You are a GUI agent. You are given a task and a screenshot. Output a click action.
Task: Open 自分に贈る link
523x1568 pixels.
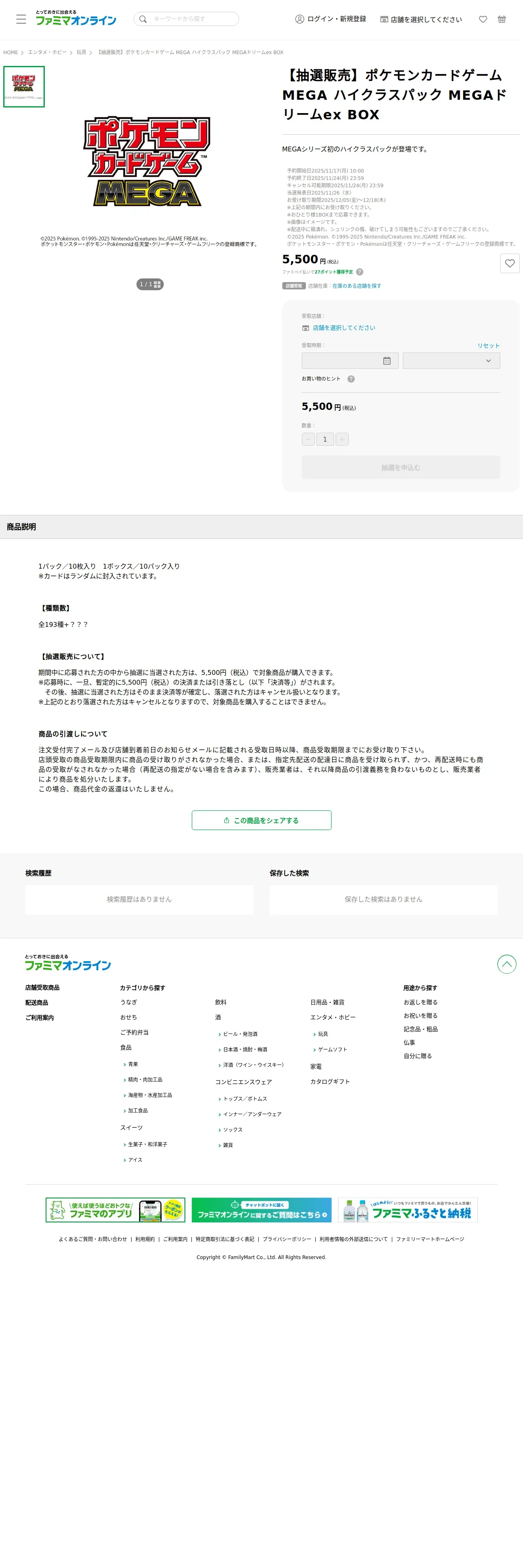tap(418, 1056)
